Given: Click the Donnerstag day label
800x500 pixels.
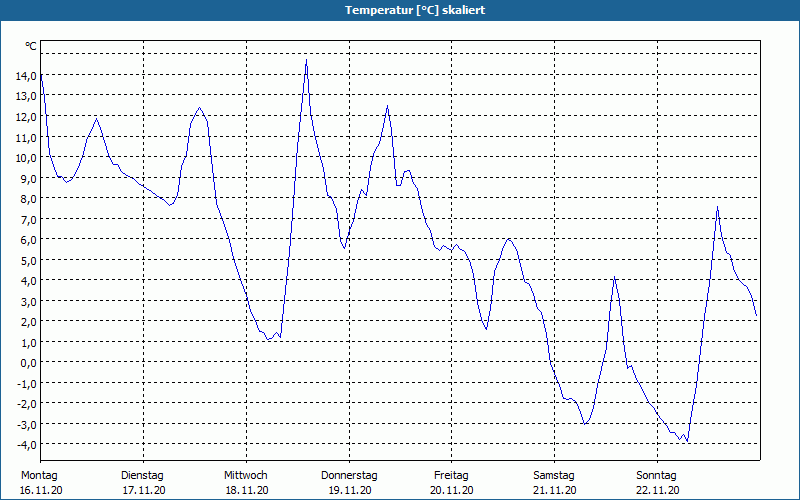Looking at the screenshot, I should click(349, 476).
